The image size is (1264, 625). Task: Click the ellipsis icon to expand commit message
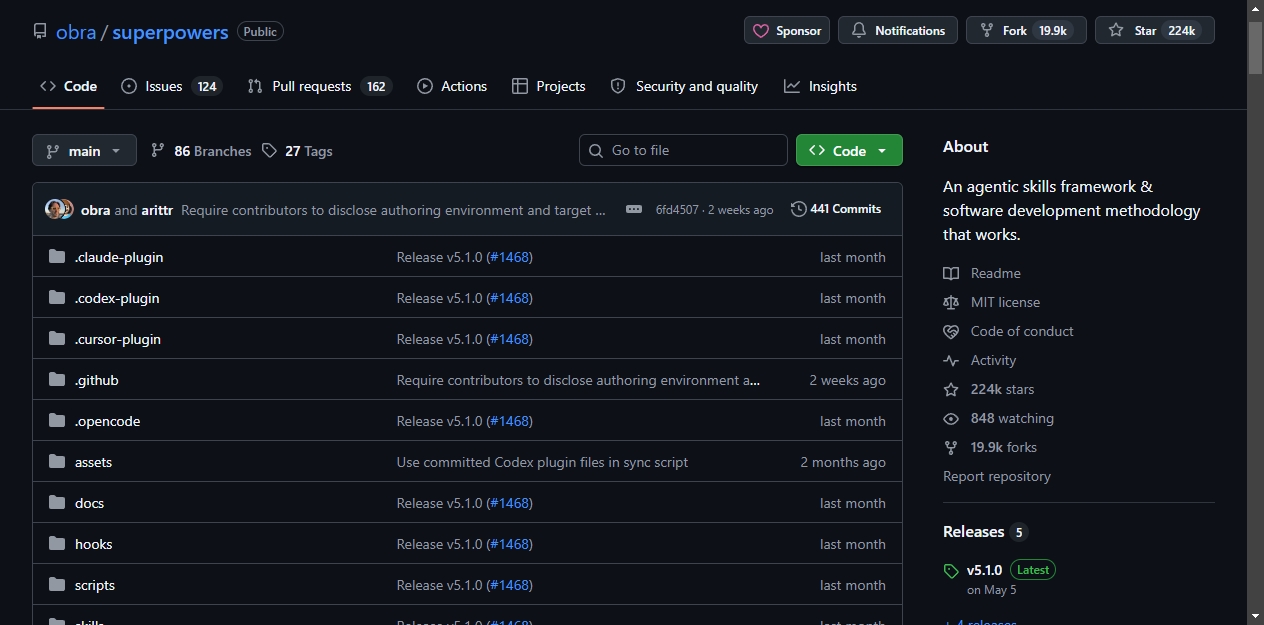click(634, 209)
